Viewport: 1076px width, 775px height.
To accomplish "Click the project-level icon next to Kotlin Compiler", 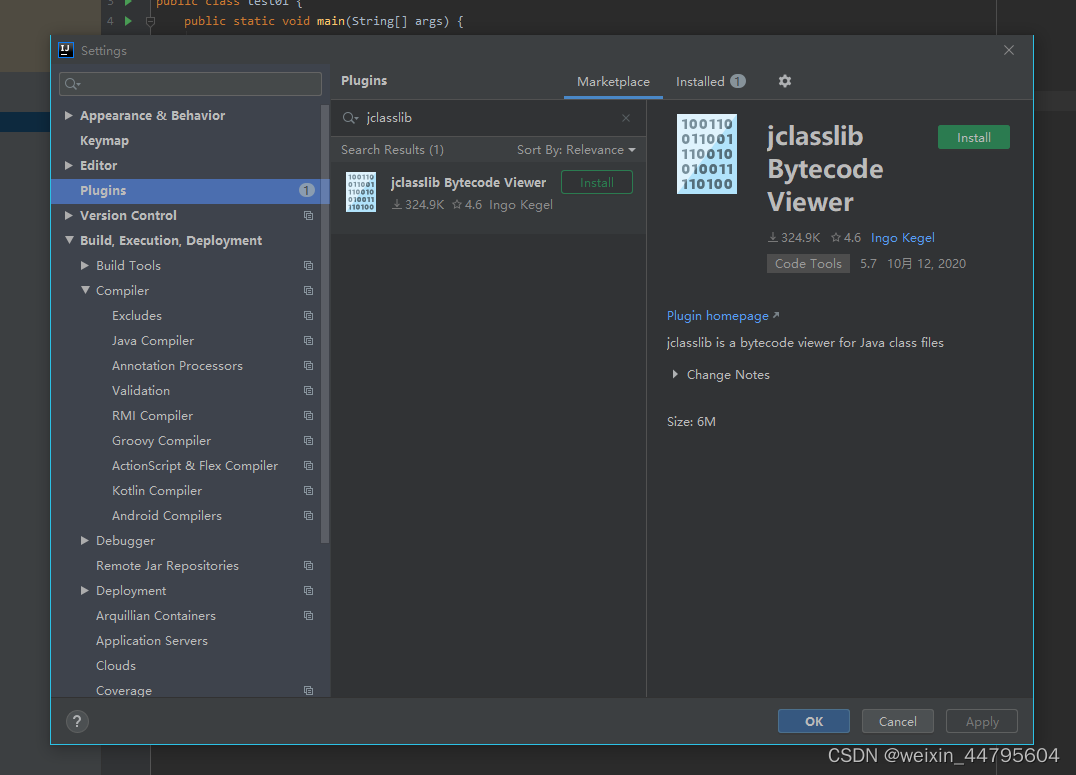I will (x=308, y=491).
